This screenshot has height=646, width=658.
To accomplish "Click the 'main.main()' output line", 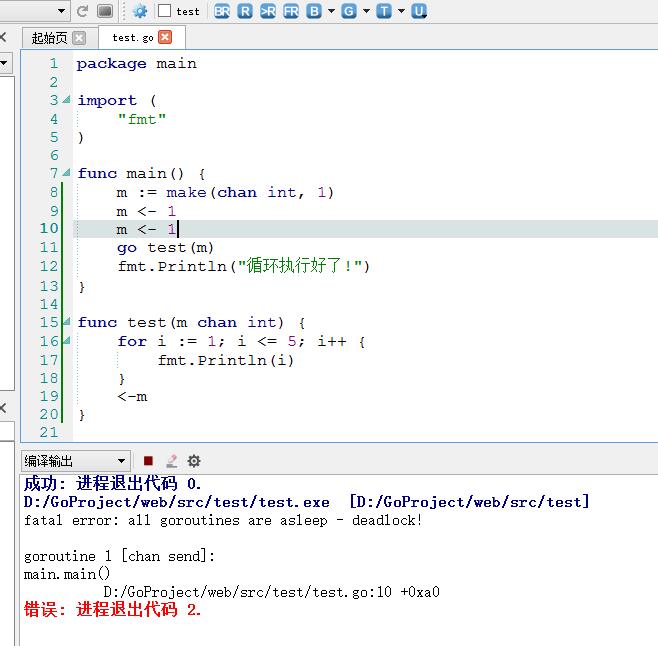I will pyautogui.click(x=67, y=574).
